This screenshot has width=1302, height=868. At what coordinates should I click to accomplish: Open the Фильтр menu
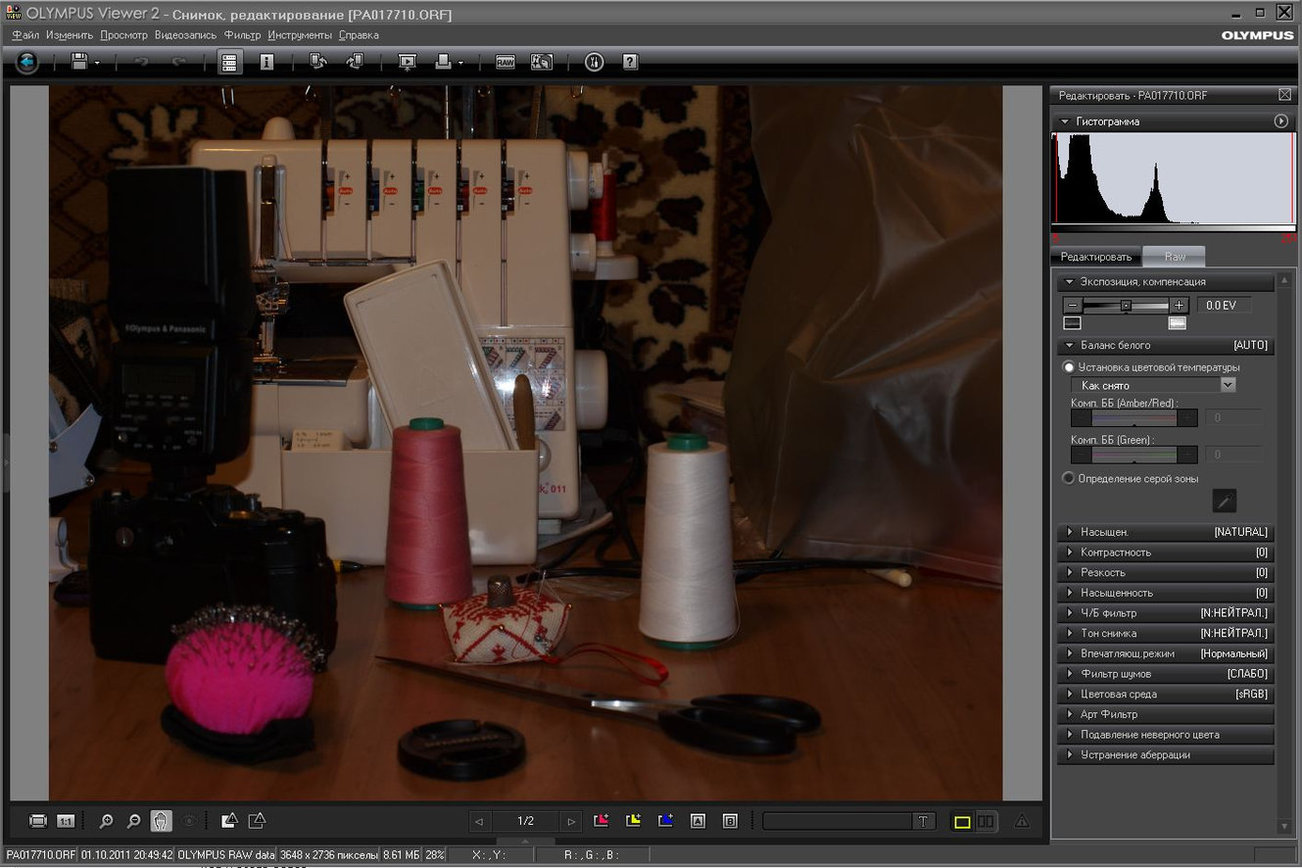pyautogui.click(x=242, y=35)
